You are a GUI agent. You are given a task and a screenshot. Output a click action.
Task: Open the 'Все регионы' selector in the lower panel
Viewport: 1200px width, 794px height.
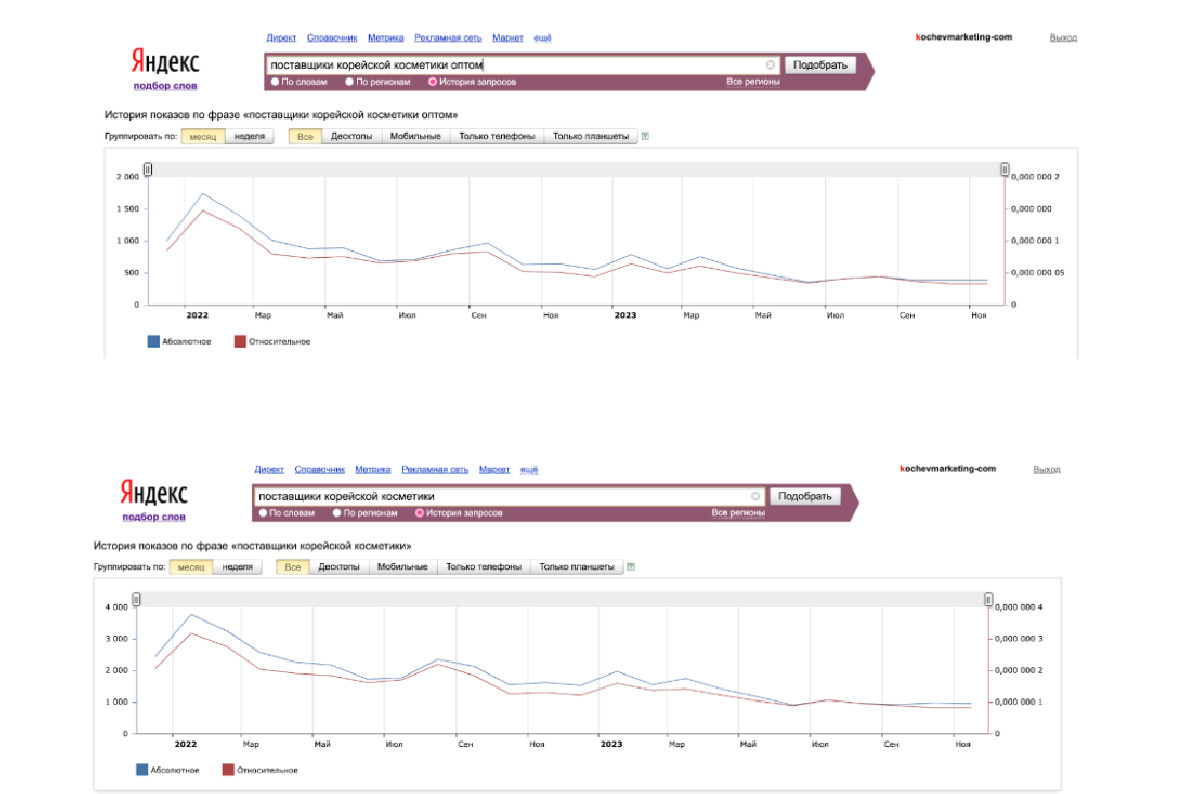tap(738, 513)
